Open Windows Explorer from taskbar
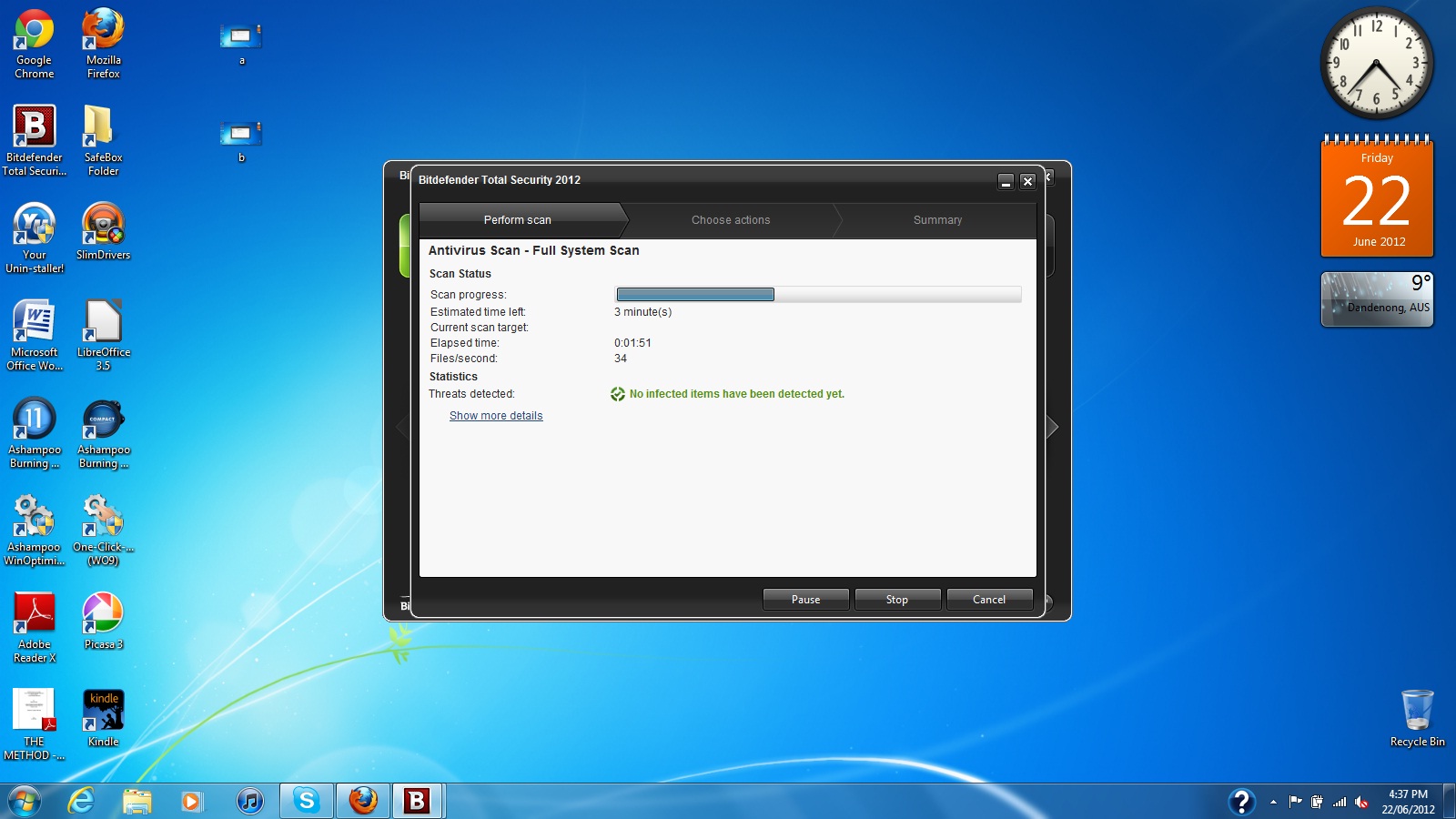Viewport: 1456px width, 819px height. click(137, 801)
